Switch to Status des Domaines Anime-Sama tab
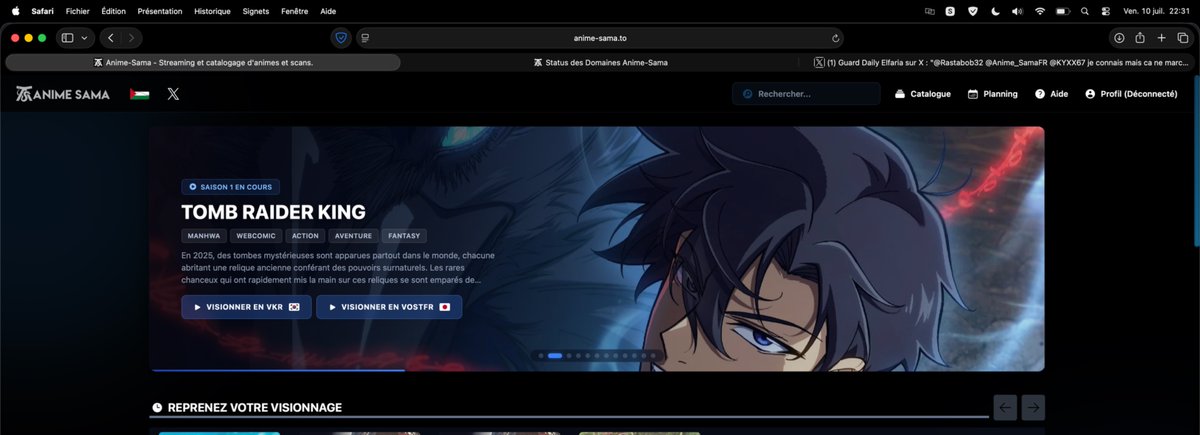Image resolution: width=1200 pixels, height=435 pixels. pyautogui.click(x=600, y=62)
